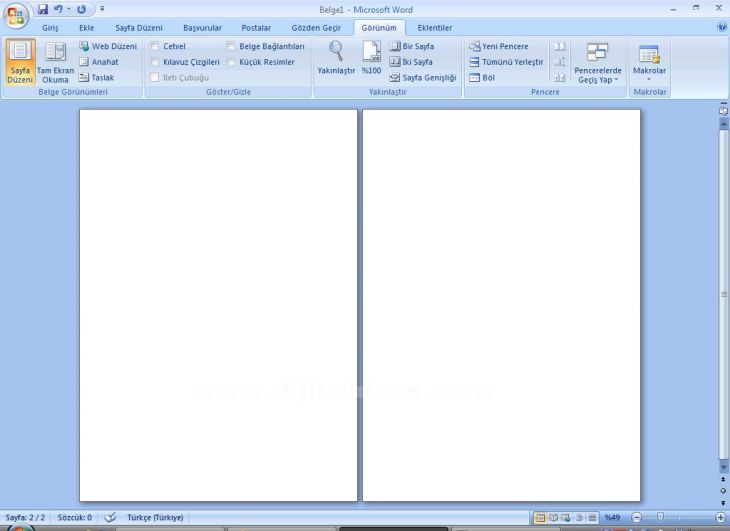Switch to Web Düzeni view

tap(108, 46)
